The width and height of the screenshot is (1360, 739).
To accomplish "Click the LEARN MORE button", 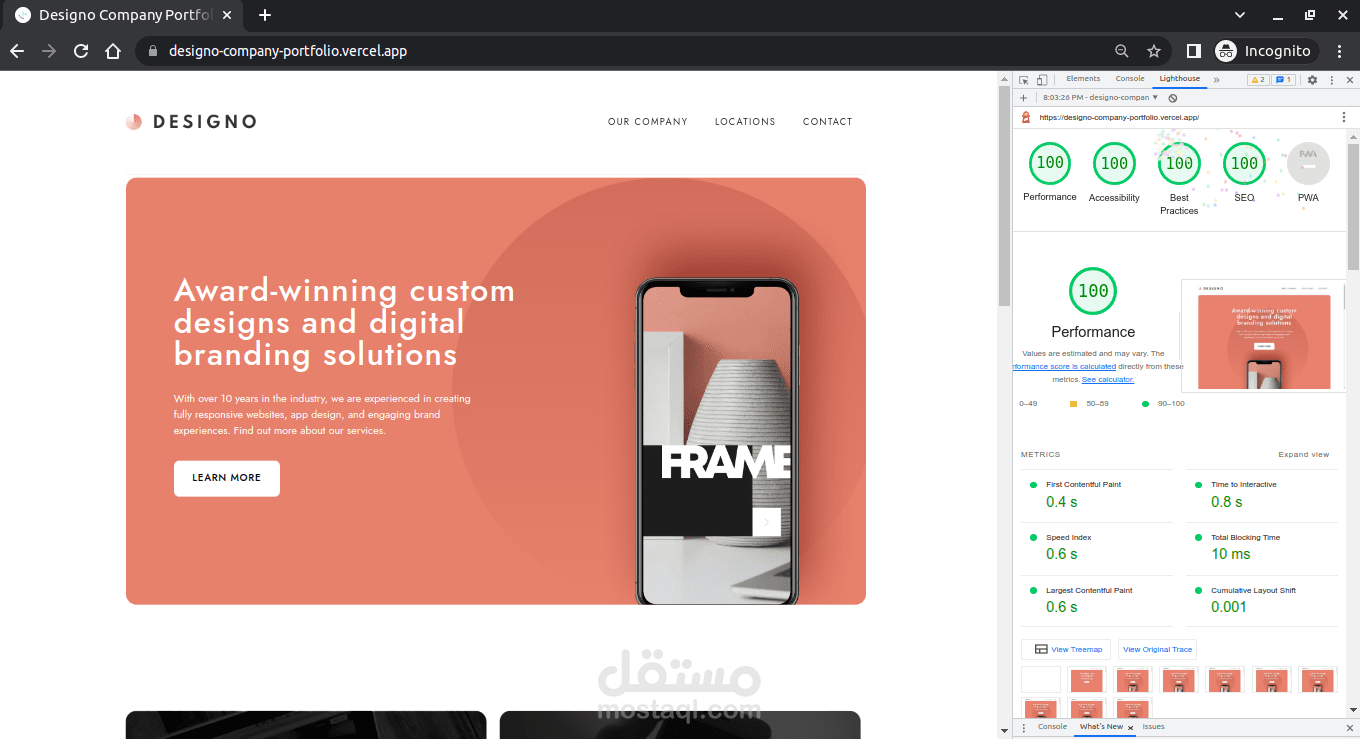I will click(x=227, y=478).
